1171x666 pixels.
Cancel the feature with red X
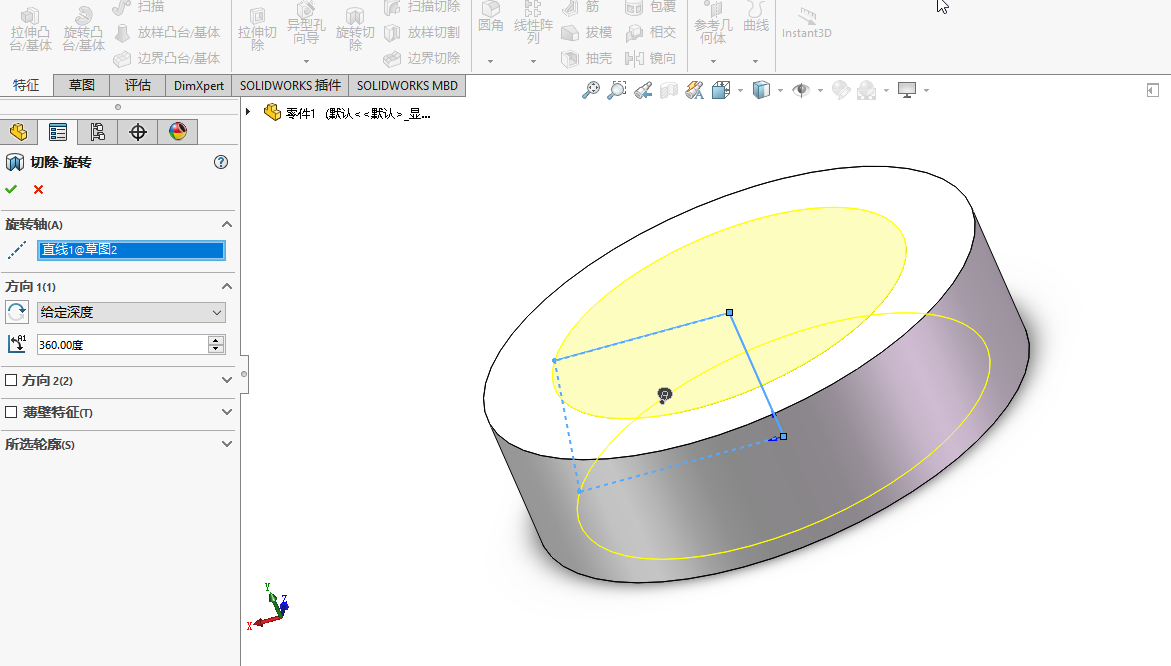pos(38,189)
